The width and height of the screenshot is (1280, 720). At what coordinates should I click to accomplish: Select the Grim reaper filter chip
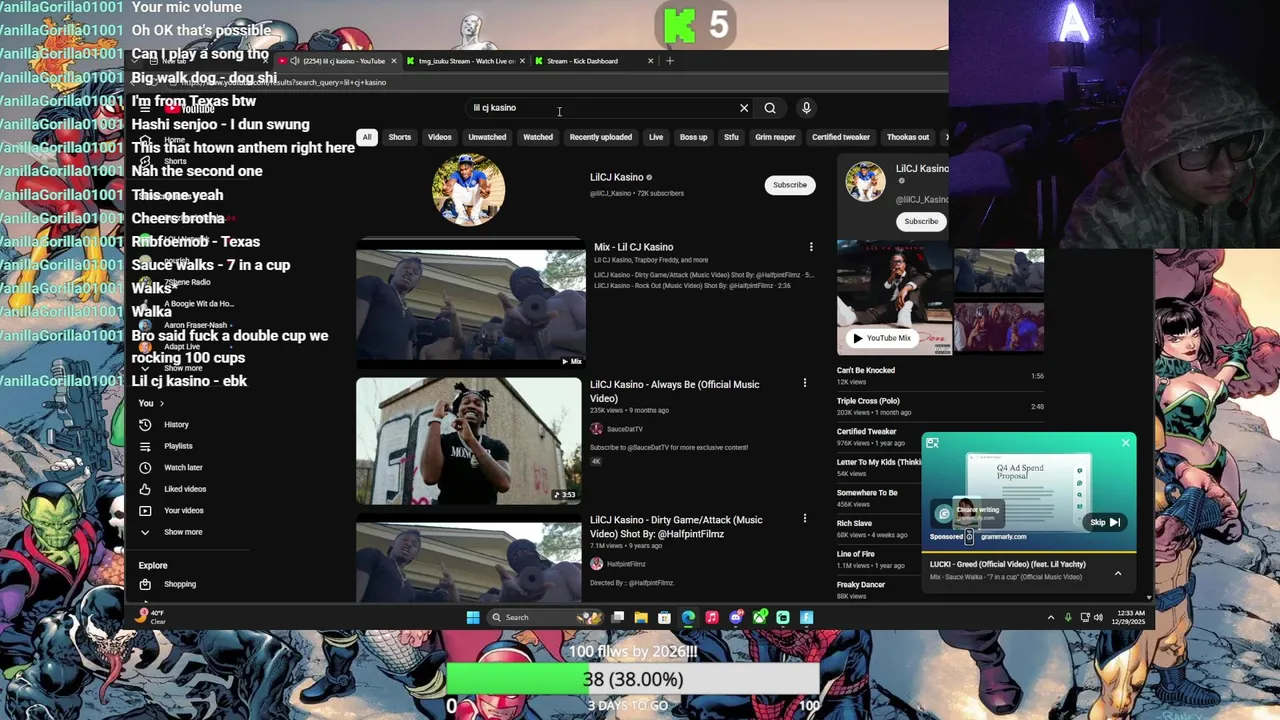click(775, 137)
